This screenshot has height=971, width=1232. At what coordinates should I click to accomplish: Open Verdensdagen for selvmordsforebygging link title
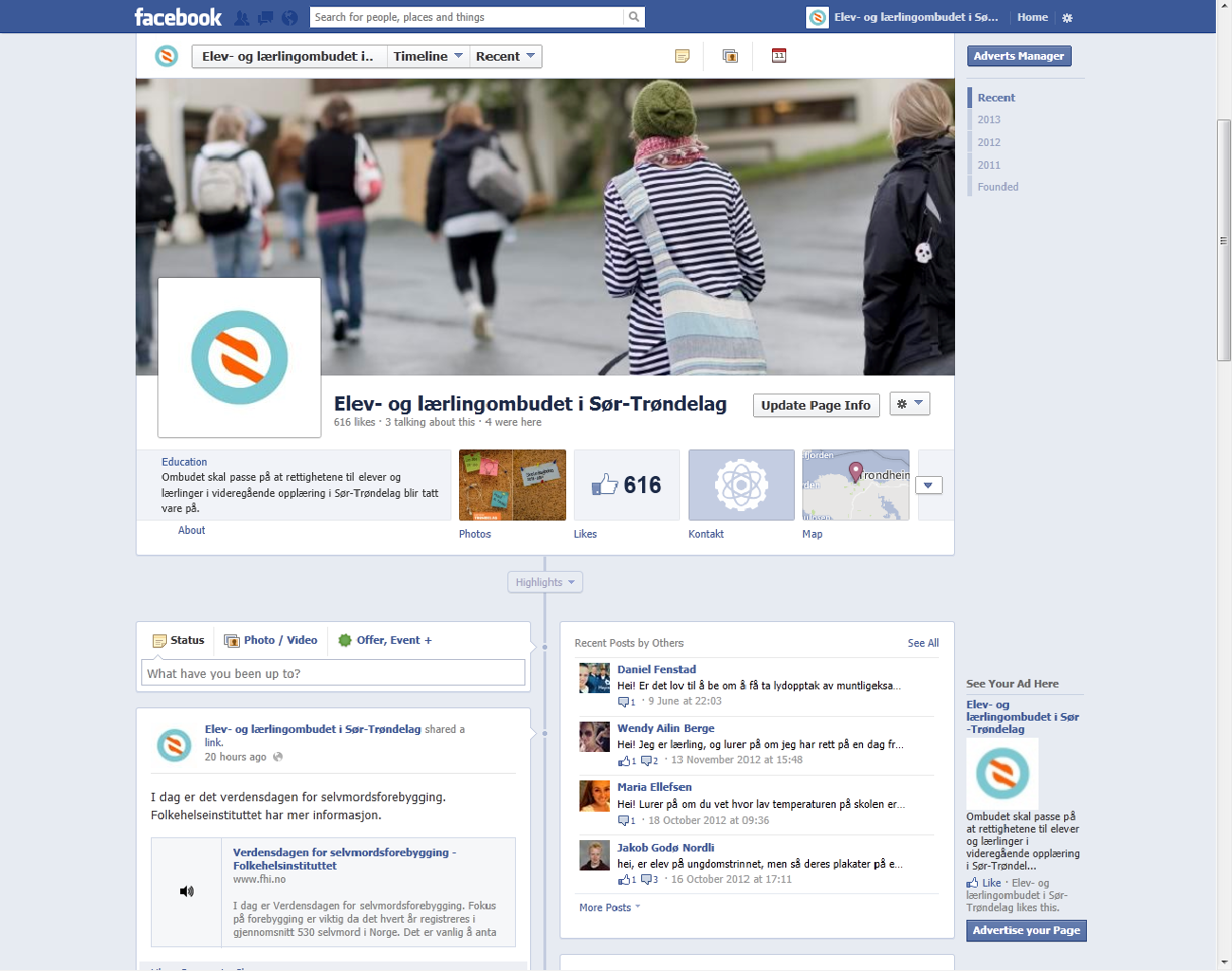(x=344, y=859)
